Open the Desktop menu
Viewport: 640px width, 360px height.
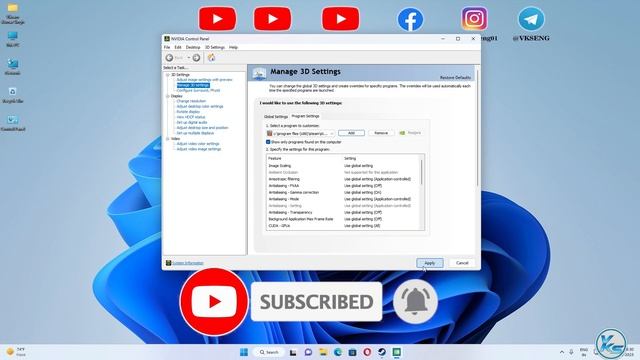click(193, 47)
